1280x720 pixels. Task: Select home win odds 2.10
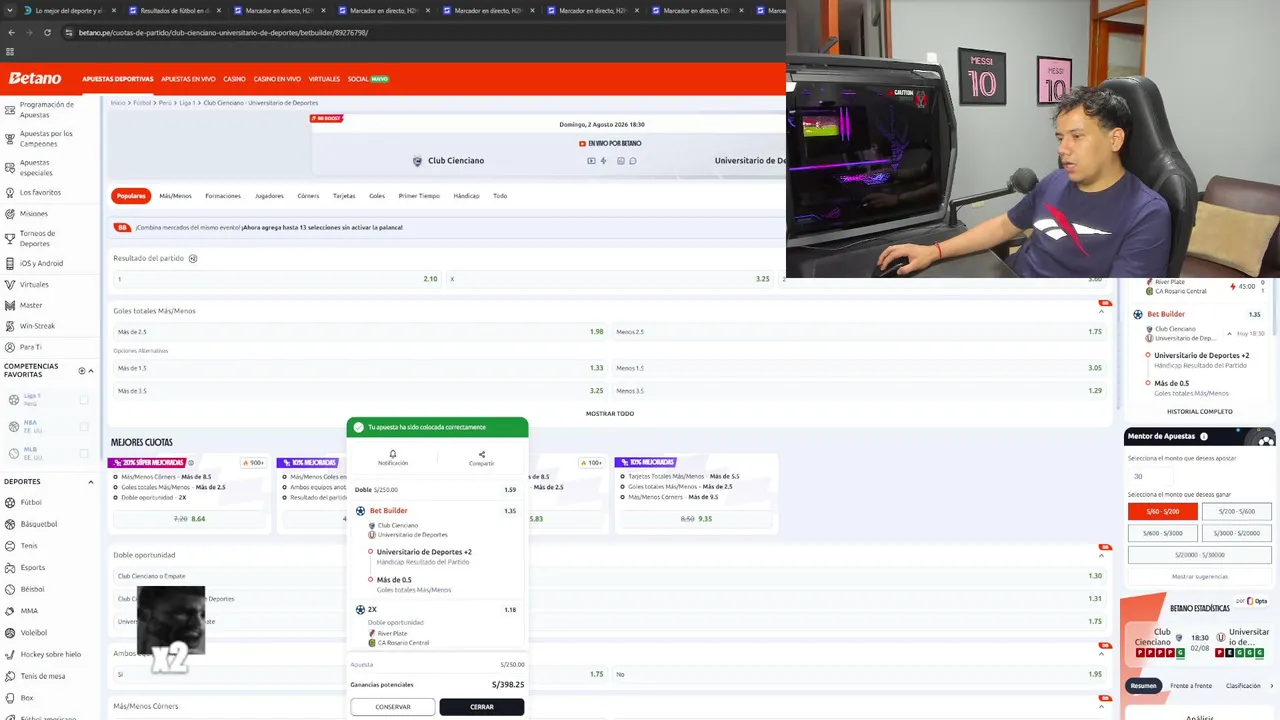[277, 279]
